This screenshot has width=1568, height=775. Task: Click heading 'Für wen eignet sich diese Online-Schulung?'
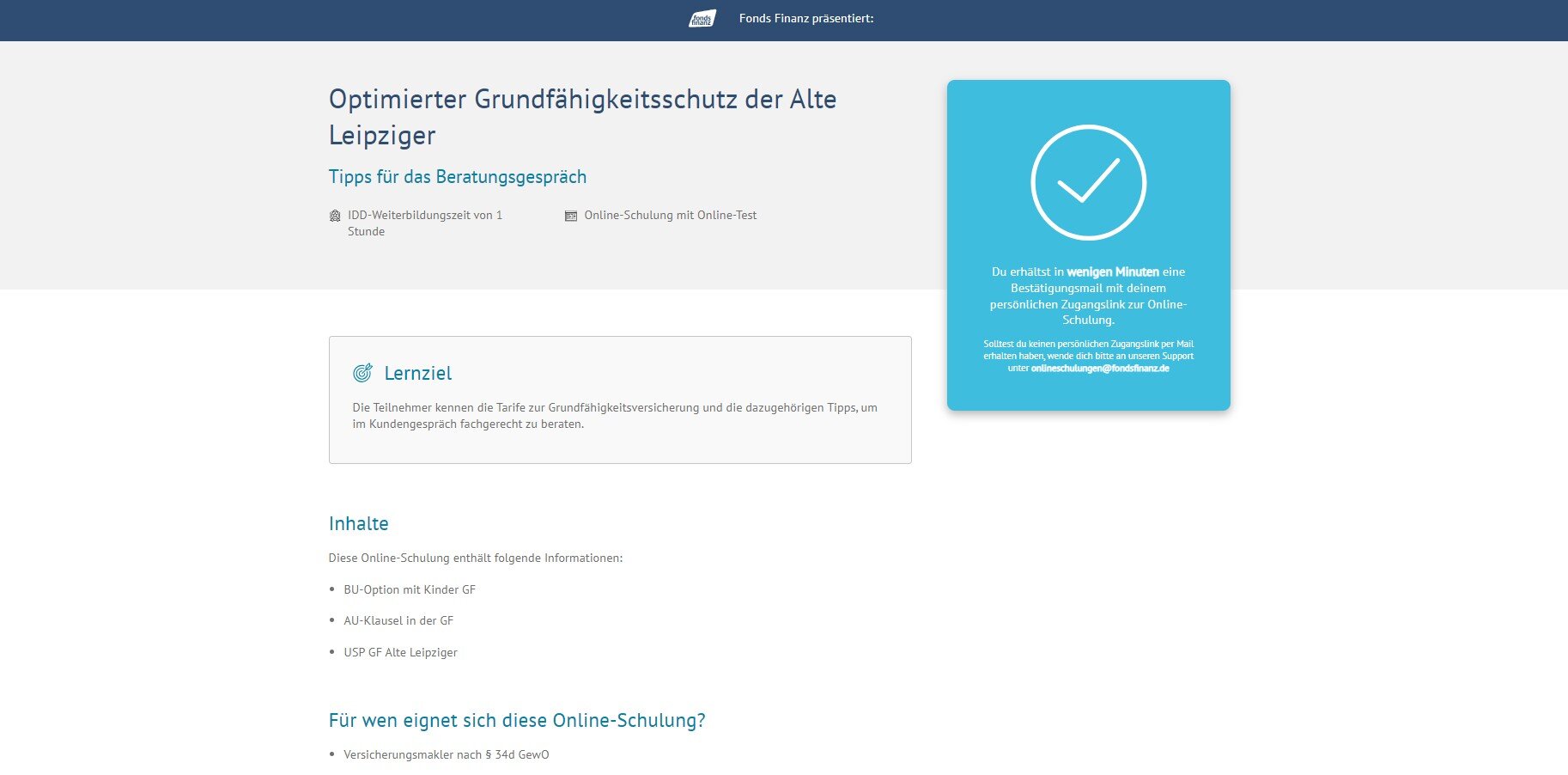point(517,720)
